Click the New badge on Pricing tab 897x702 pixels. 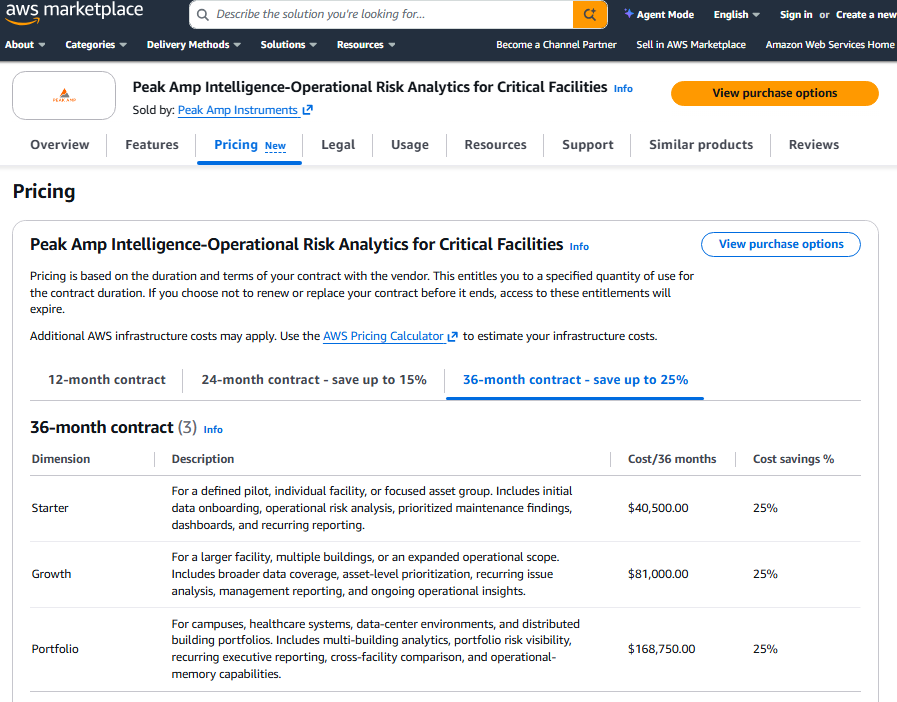[x=275, y=146]
